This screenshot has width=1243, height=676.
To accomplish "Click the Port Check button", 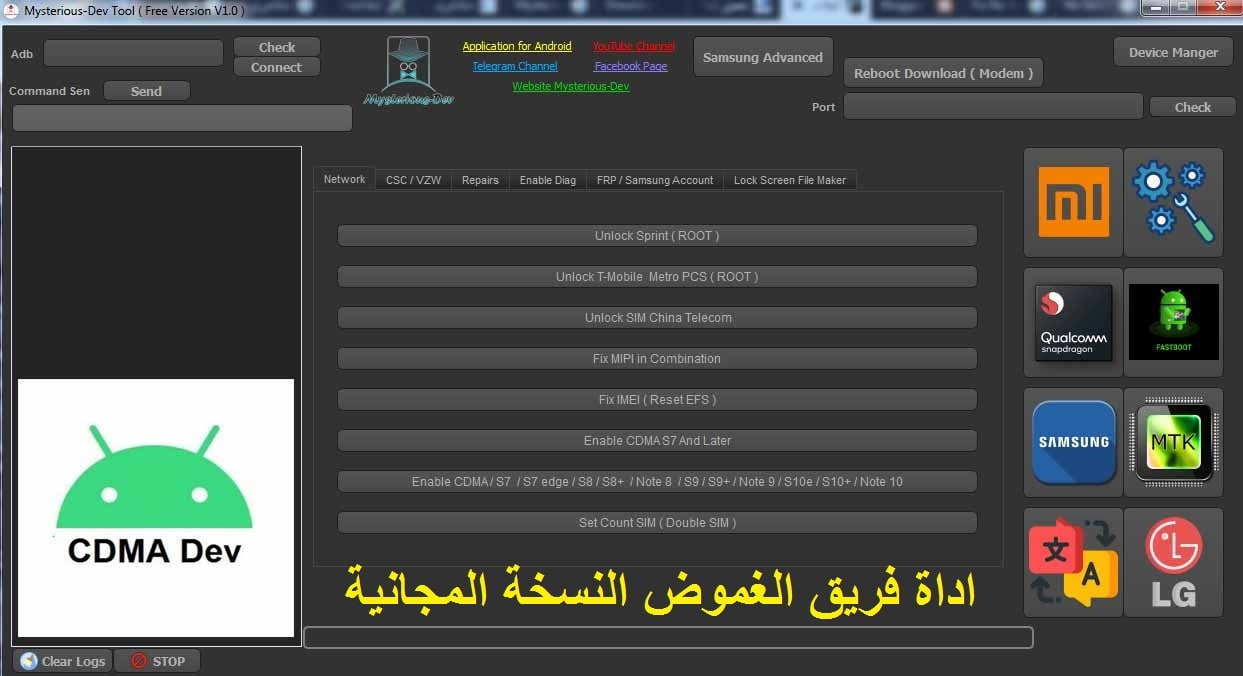I will click(x=1192, y=107).
